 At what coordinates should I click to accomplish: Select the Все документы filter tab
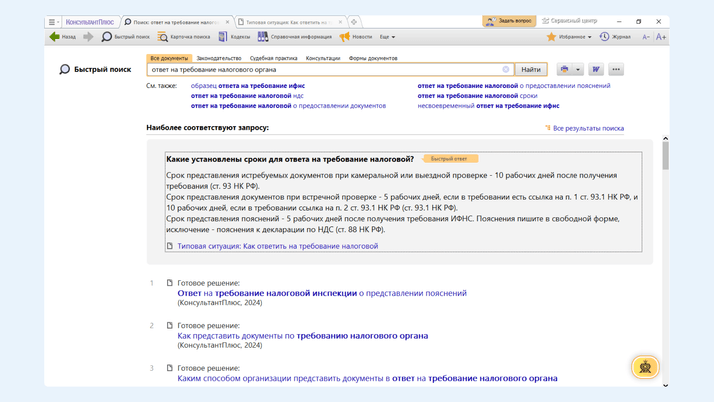click(169, 58)
